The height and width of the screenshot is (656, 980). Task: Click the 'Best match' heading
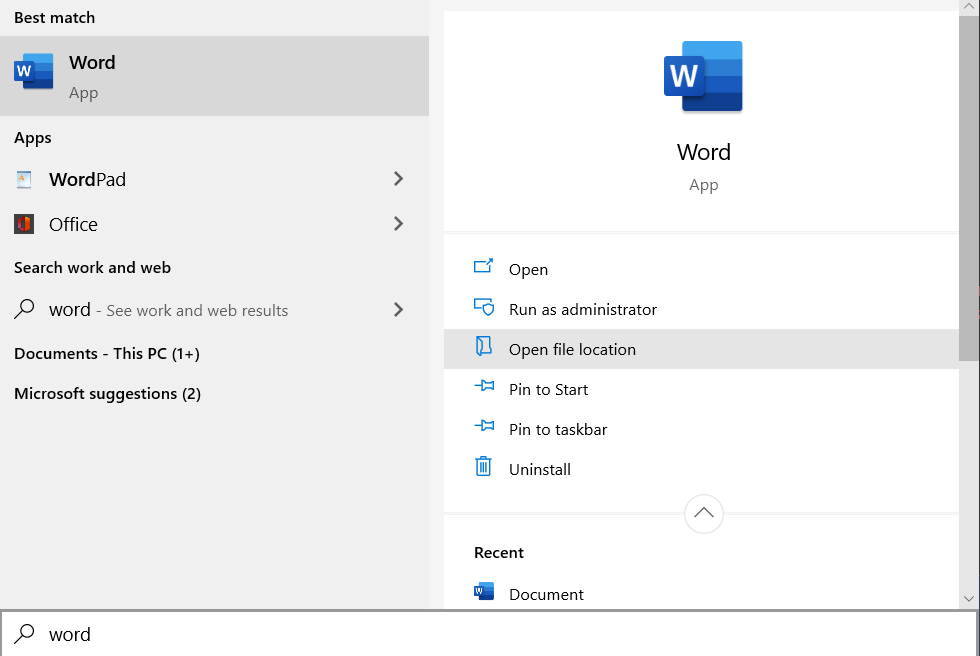[x=54, y=17]
